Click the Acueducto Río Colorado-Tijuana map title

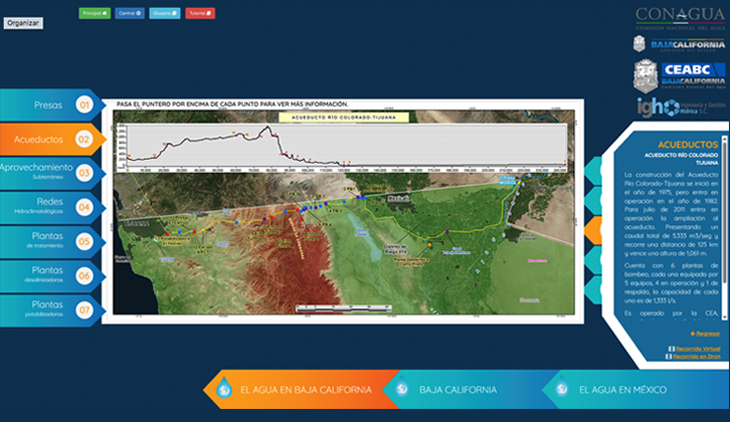coord(344,117)
